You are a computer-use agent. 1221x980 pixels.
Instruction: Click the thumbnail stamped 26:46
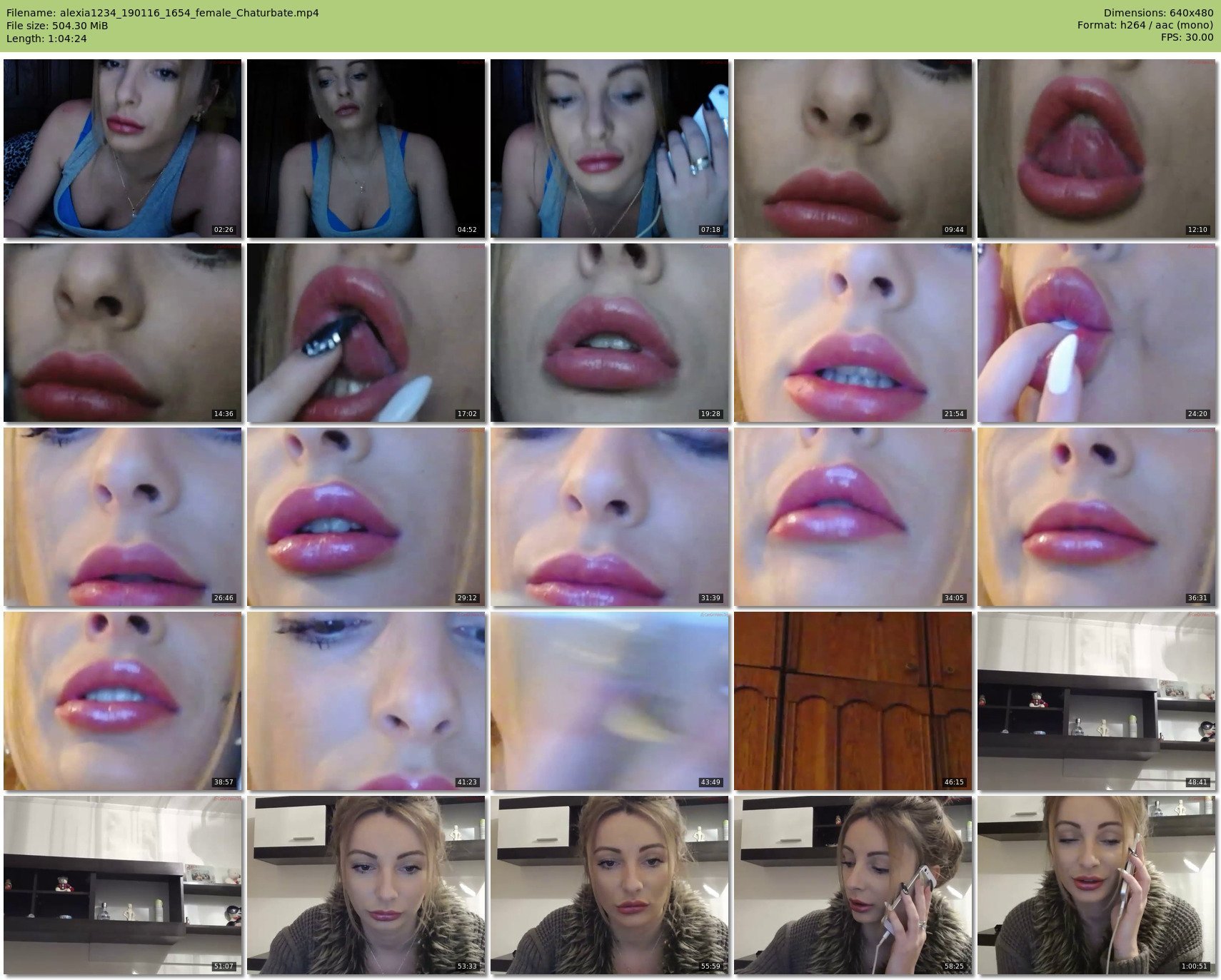coord(123,517)
